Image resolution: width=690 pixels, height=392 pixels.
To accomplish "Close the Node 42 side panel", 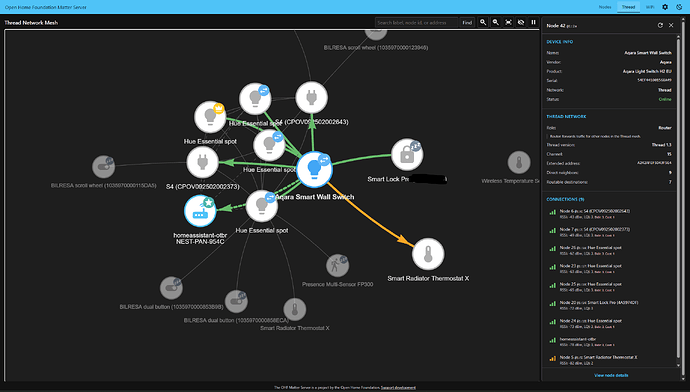I will [x=671, y=26].
